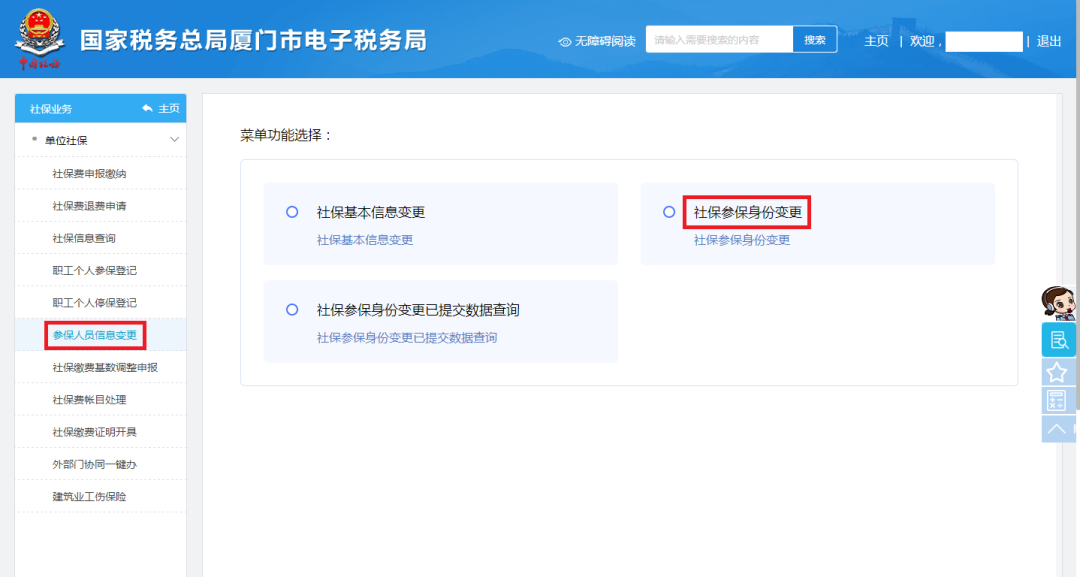Click the eye icon for 无障碍阅读
1080x577 pixels.
click(565, 42)
